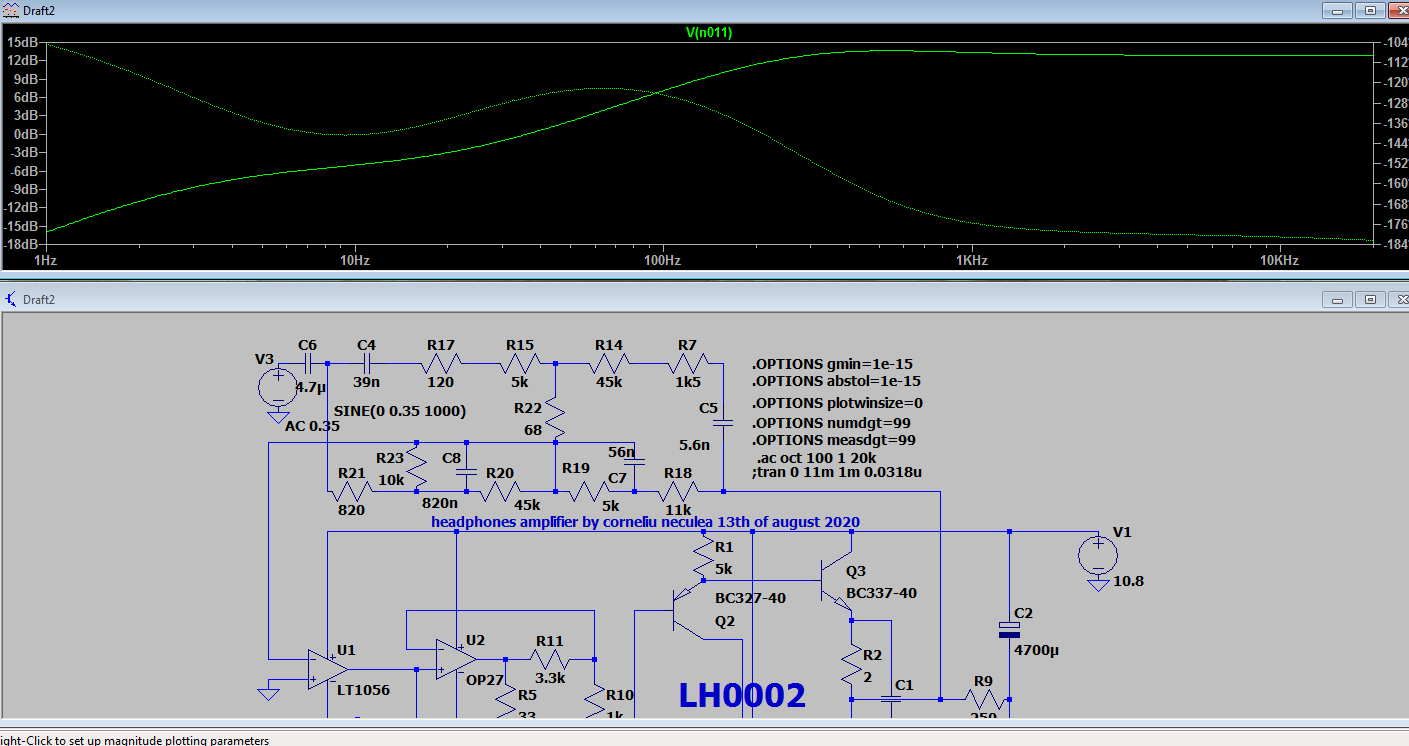1409x746 pixels.
Task: Select the R14 resistor symbol
Action: pos(610,362)
